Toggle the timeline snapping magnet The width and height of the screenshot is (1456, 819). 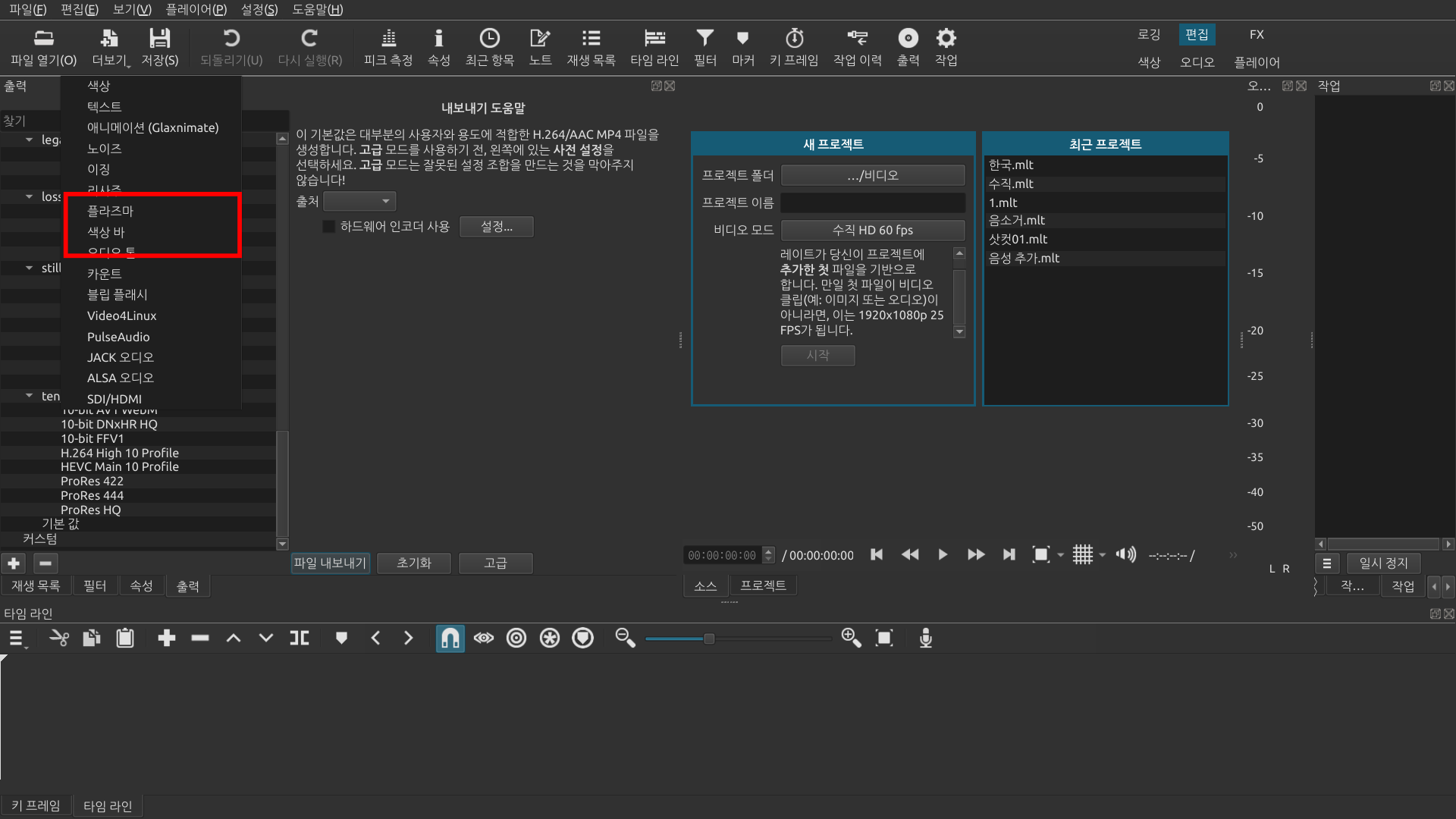450,639
